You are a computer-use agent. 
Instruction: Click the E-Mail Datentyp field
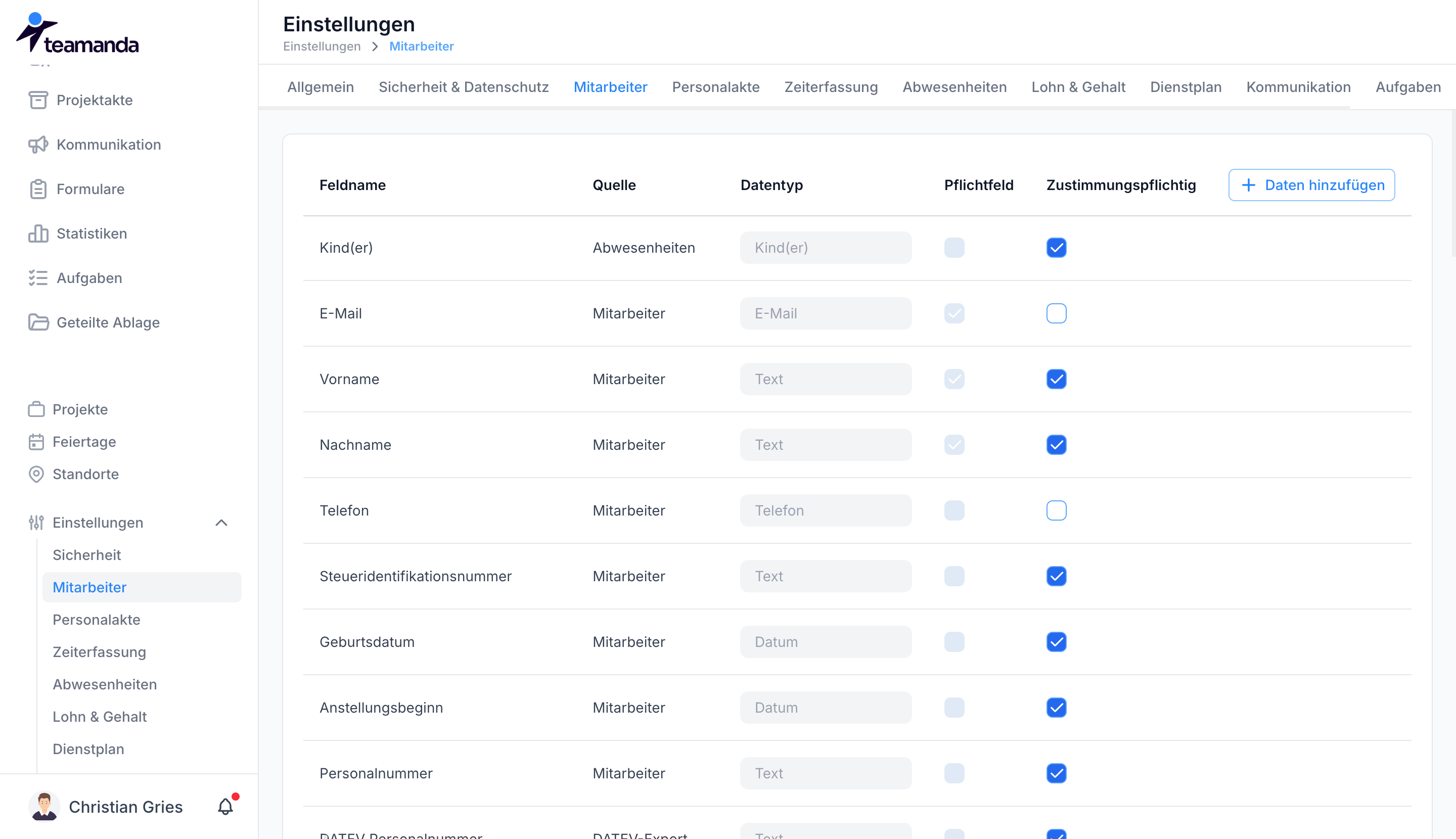click(x=826, y=313)
